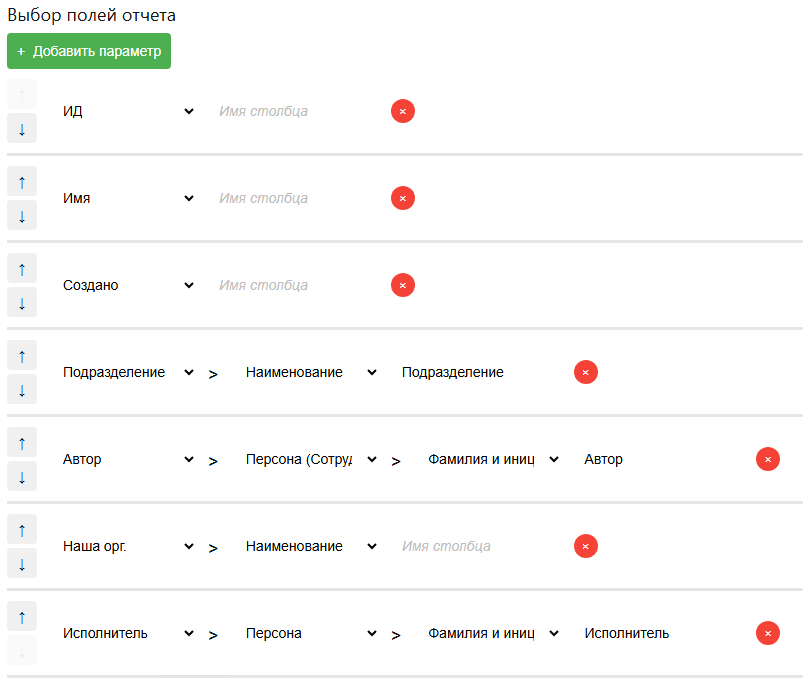Move the ИД row down
This screenshot has height=682, width=803.
22,129
